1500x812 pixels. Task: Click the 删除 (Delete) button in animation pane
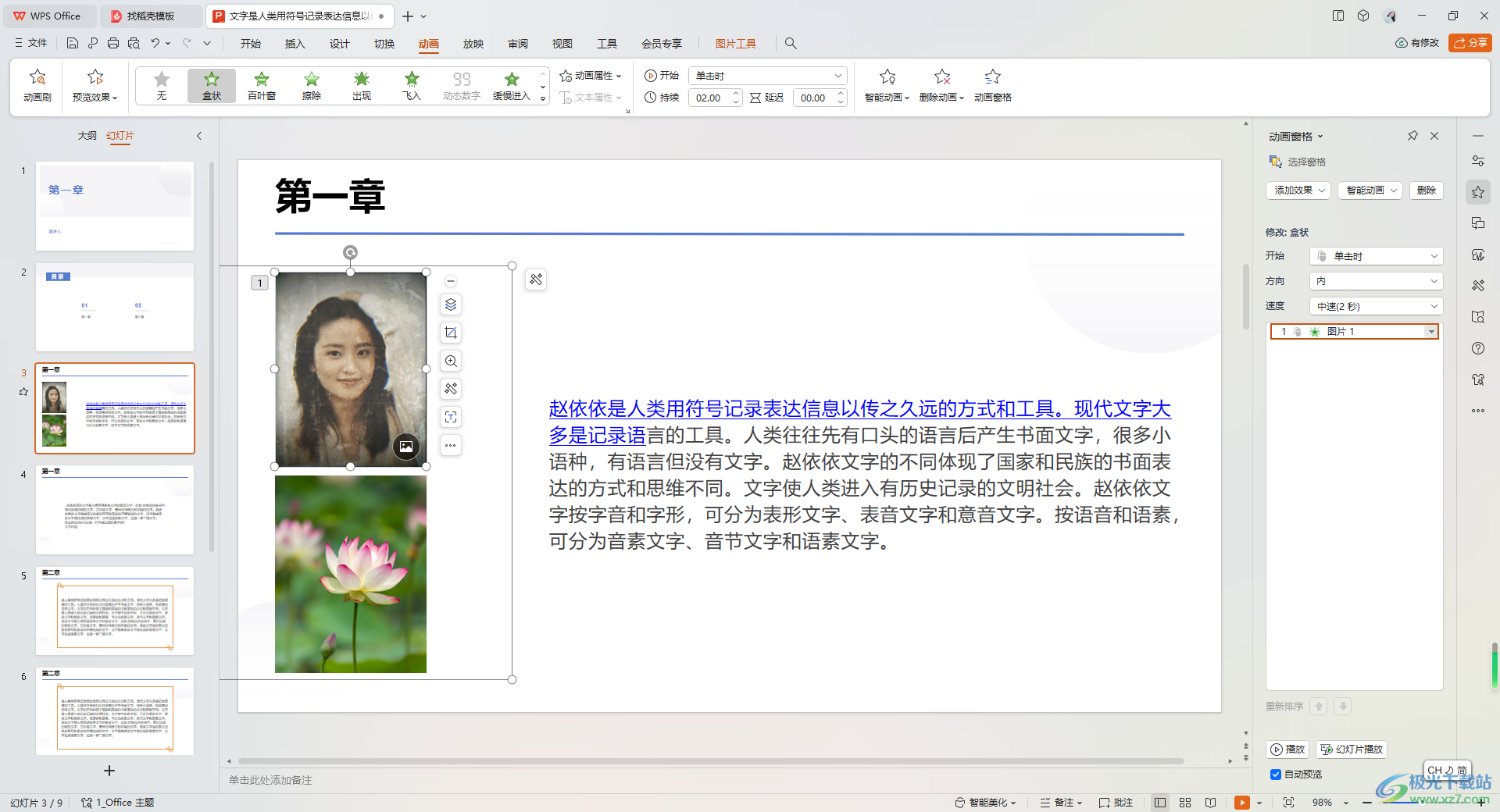(1427, 191)
